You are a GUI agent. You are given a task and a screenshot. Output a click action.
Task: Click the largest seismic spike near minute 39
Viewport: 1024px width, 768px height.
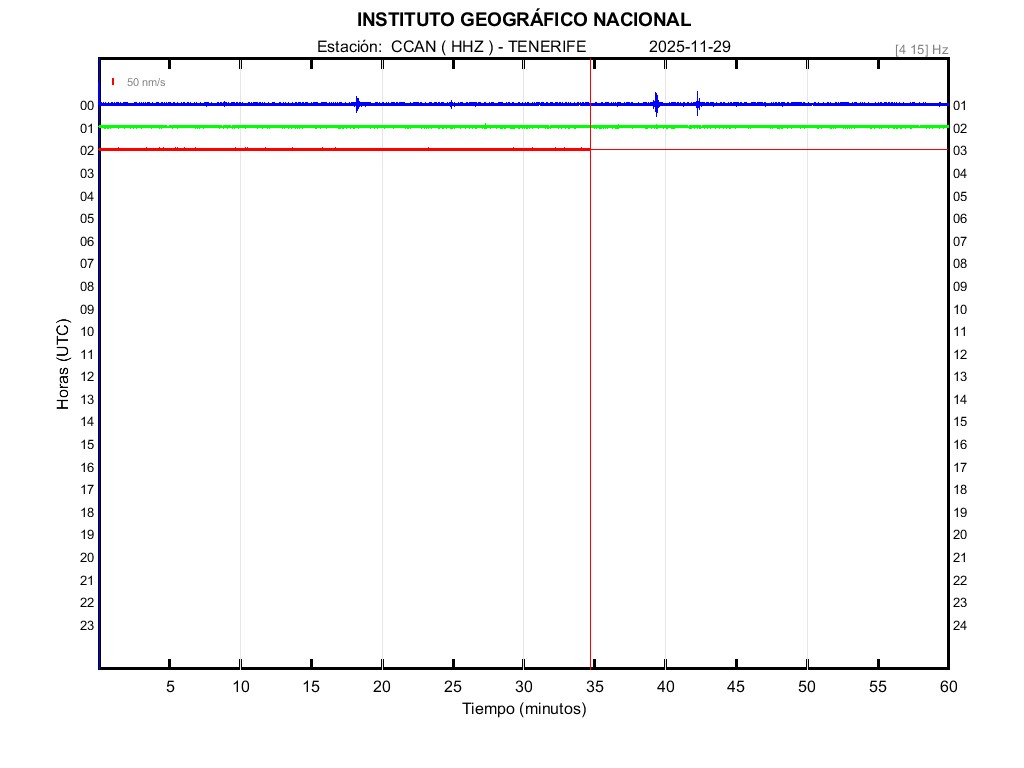click(656, 103)
